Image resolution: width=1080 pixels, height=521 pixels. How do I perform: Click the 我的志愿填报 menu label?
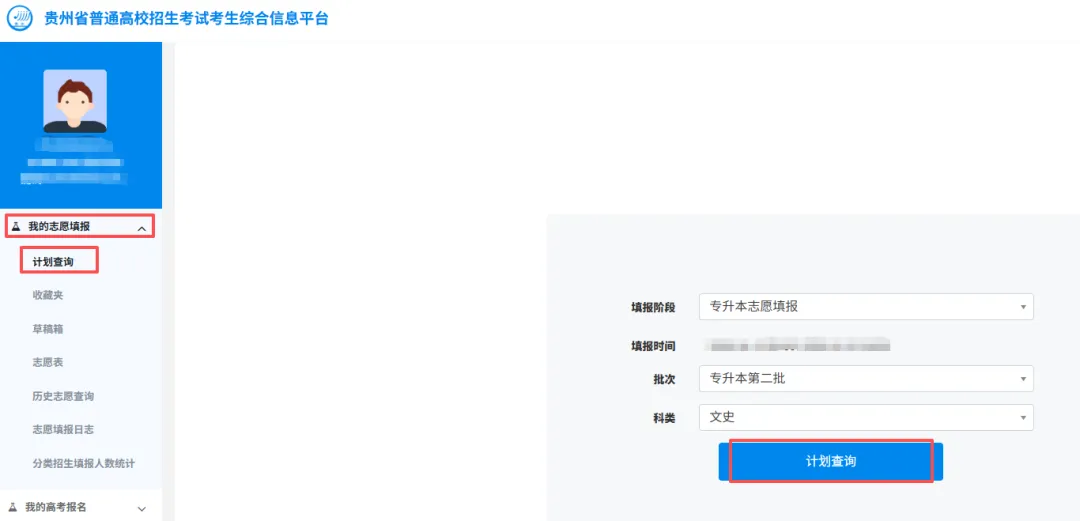coord(59,226)
